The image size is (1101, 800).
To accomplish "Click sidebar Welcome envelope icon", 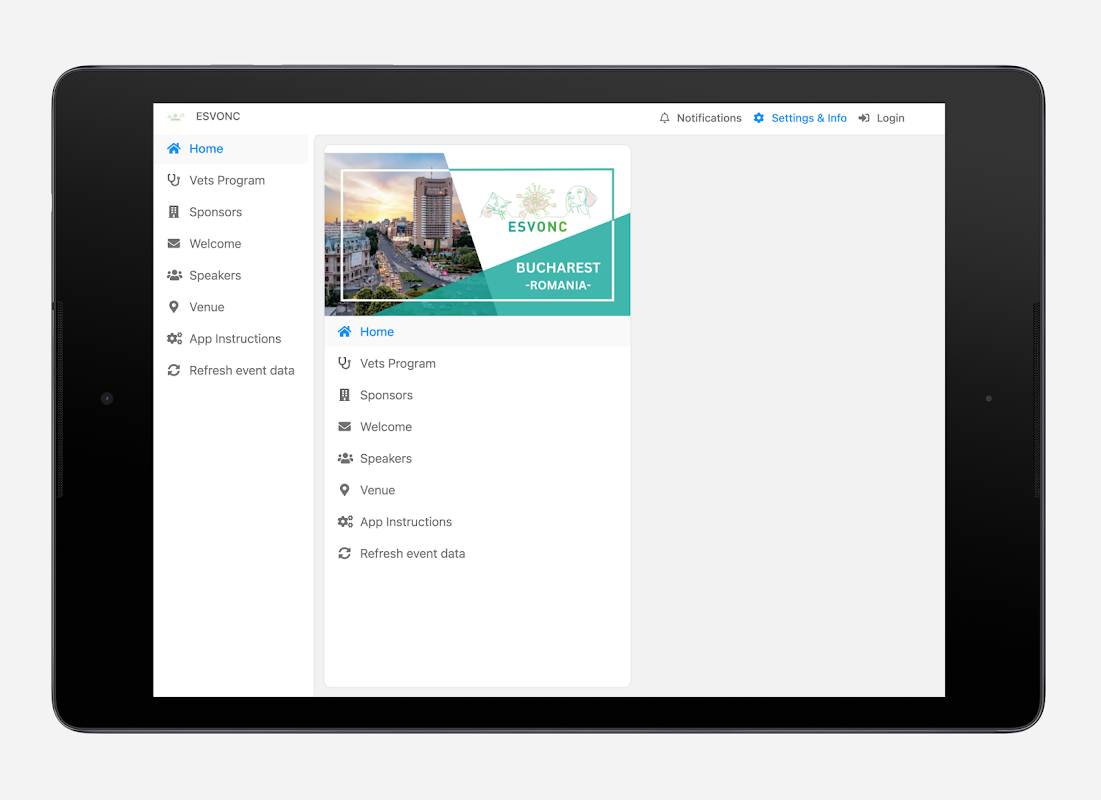I will tap(173, 243).
